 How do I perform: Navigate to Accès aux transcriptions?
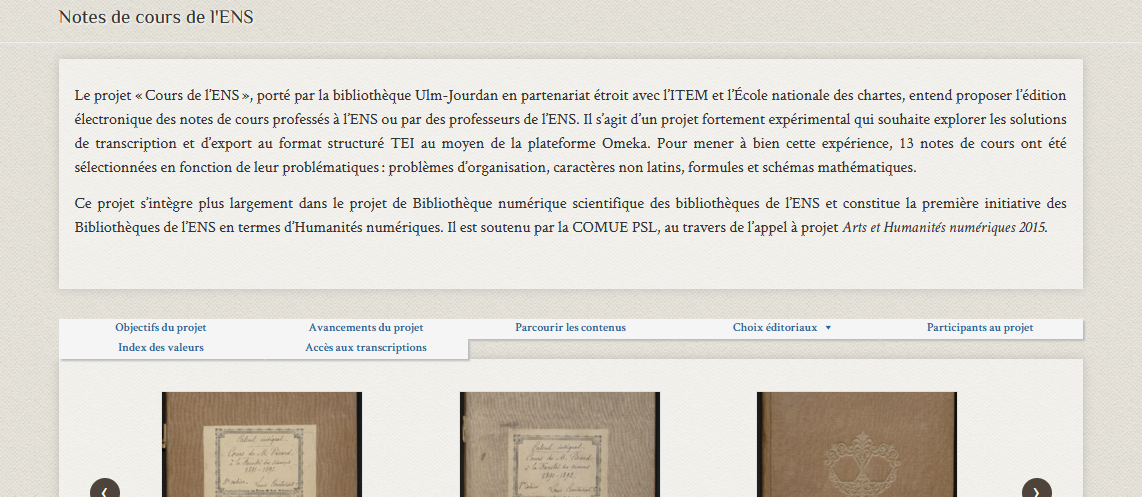click(x=365, y=348)
